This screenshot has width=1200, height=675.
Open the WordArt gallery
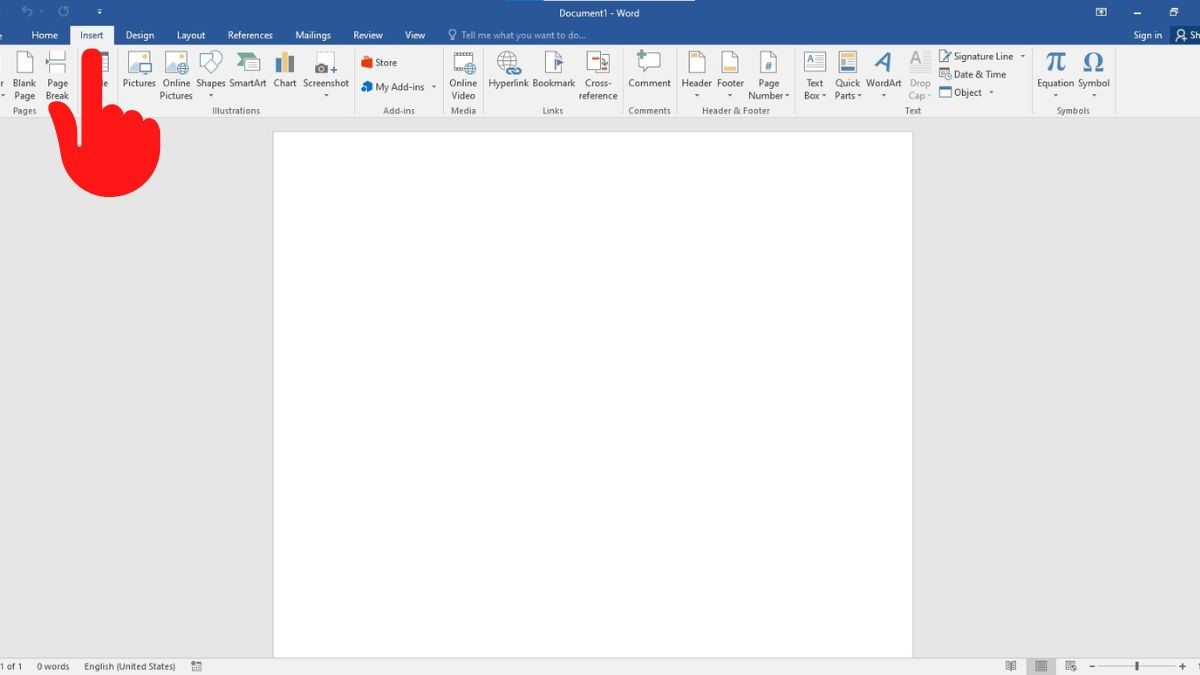pyautogui.click(x=884, y=75)
